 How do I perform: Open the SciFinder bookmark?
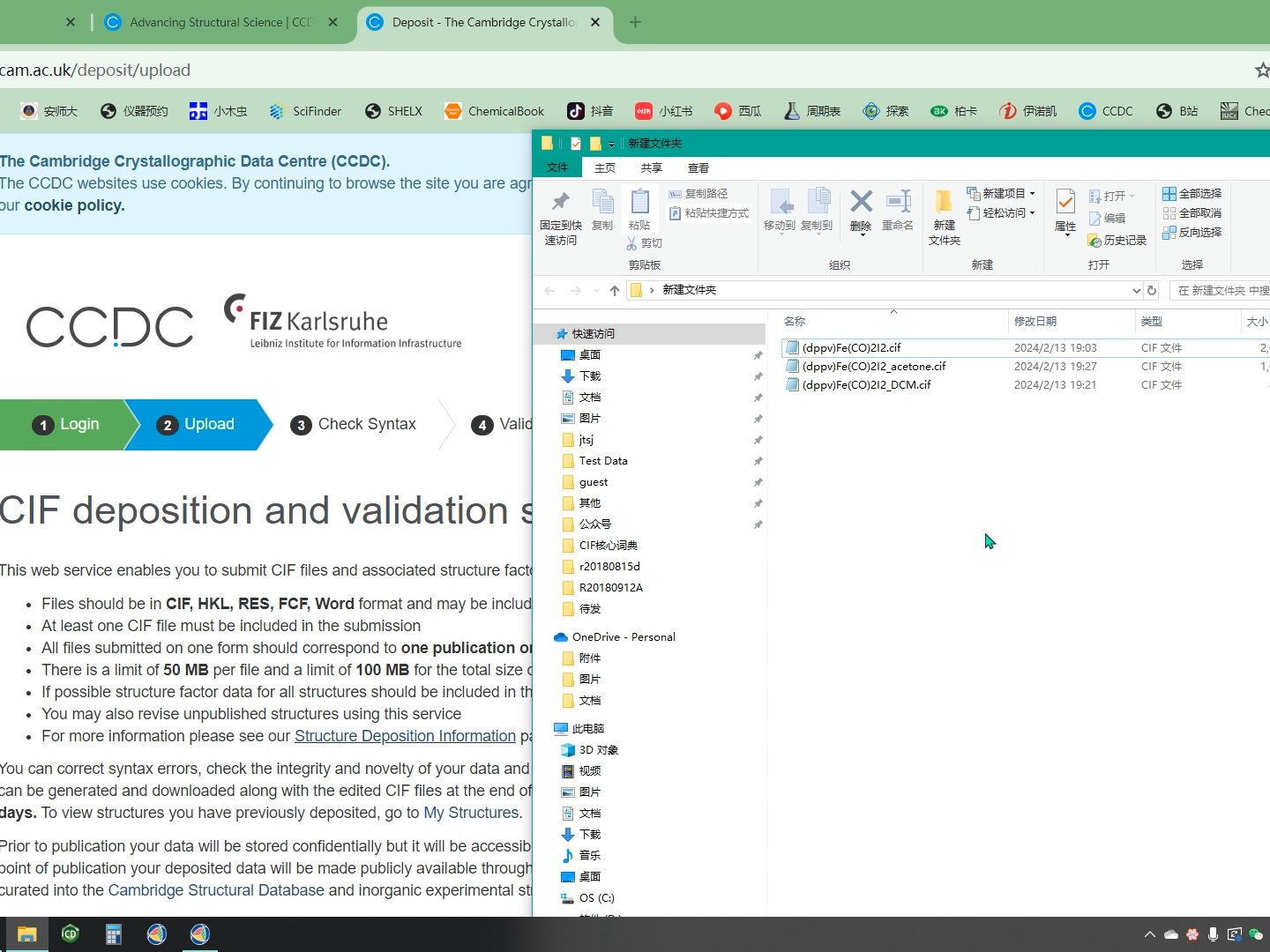305,111
